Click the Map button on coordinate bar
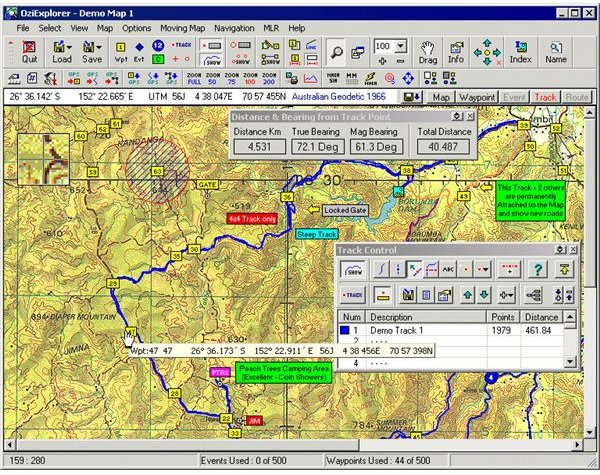600x475 pixels. [441, 97]
